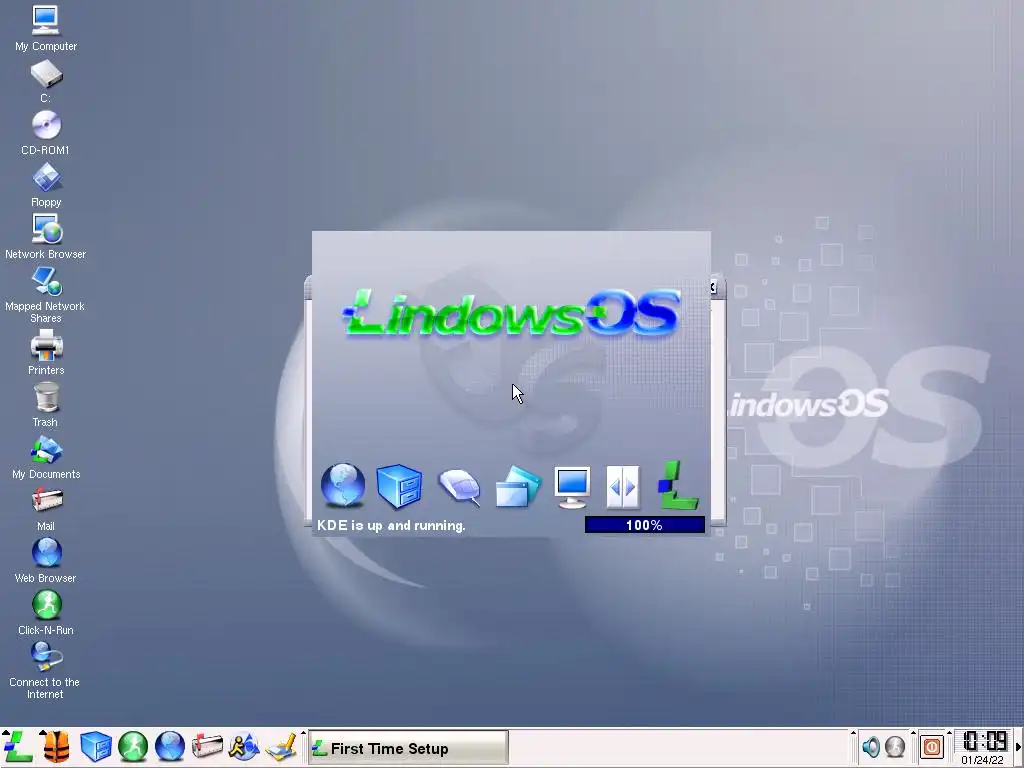Image resolution: width=1024 pixels, height=768 pixels.
Task: Click the date 01/24/22 below the clock
Action: tap(982, 760)
